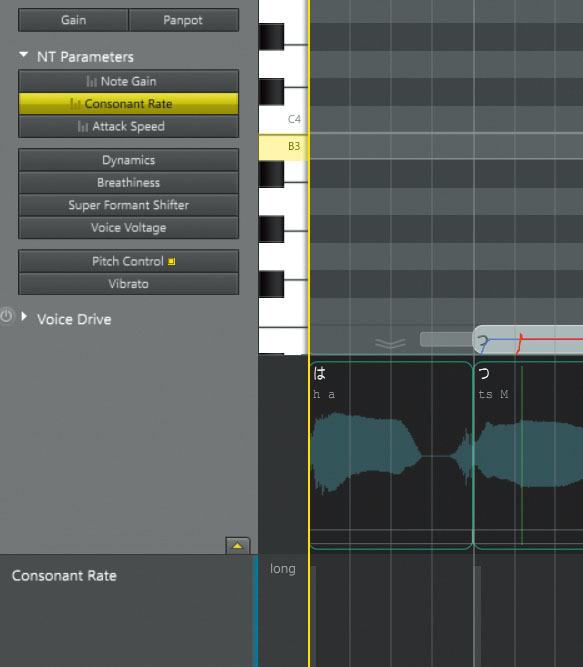Click the Consonant Rate lane label
This screenshot has height=667, width=583.
point(64,576)
